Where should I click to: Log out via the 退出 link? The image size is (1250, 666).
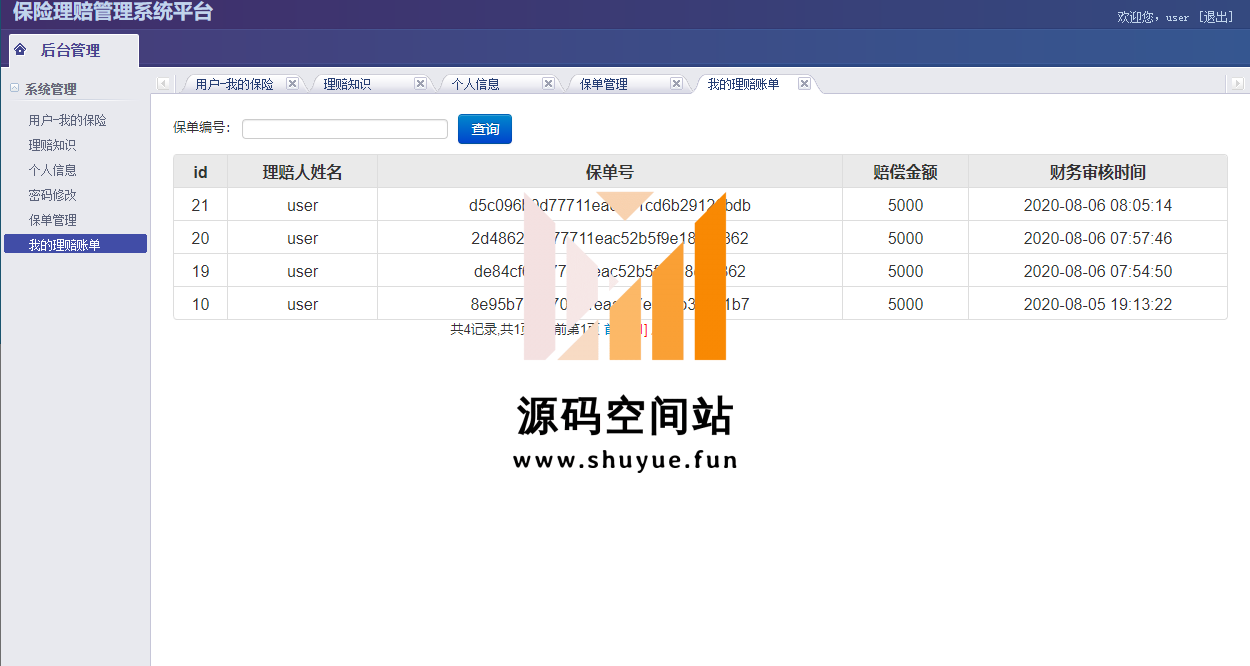(1216, 17)
